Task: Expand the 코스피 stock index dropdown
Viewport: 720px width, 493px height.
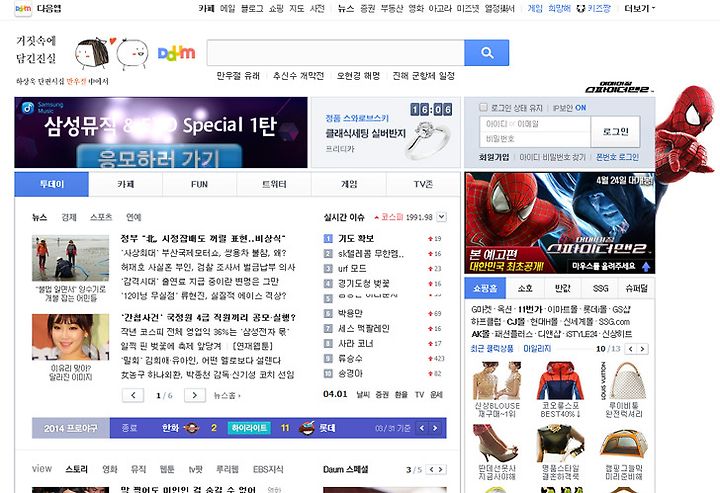Action: (x=441, y=217)
